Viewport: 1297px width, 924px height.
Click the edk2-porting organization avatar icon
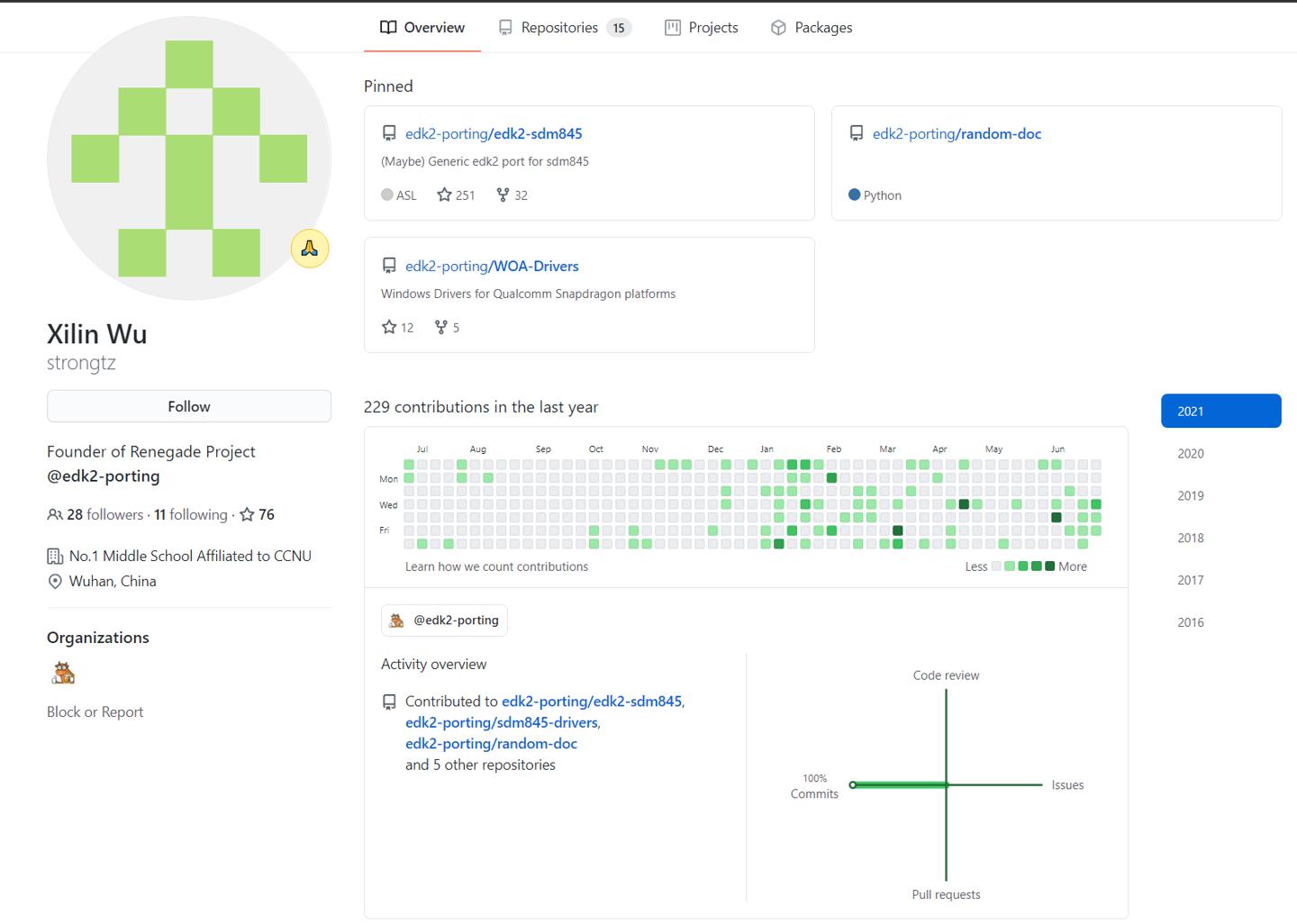tap(63, 673)
